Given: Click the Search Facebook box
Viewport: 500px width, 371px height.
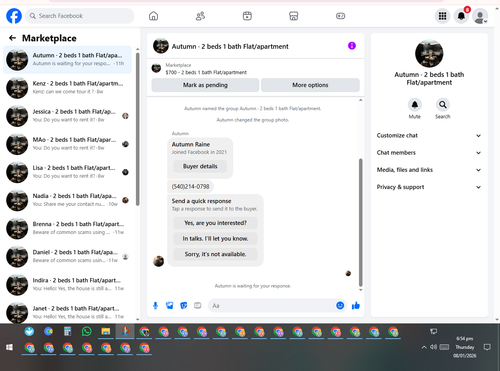Looking at the screenshot, I should 80,16.
